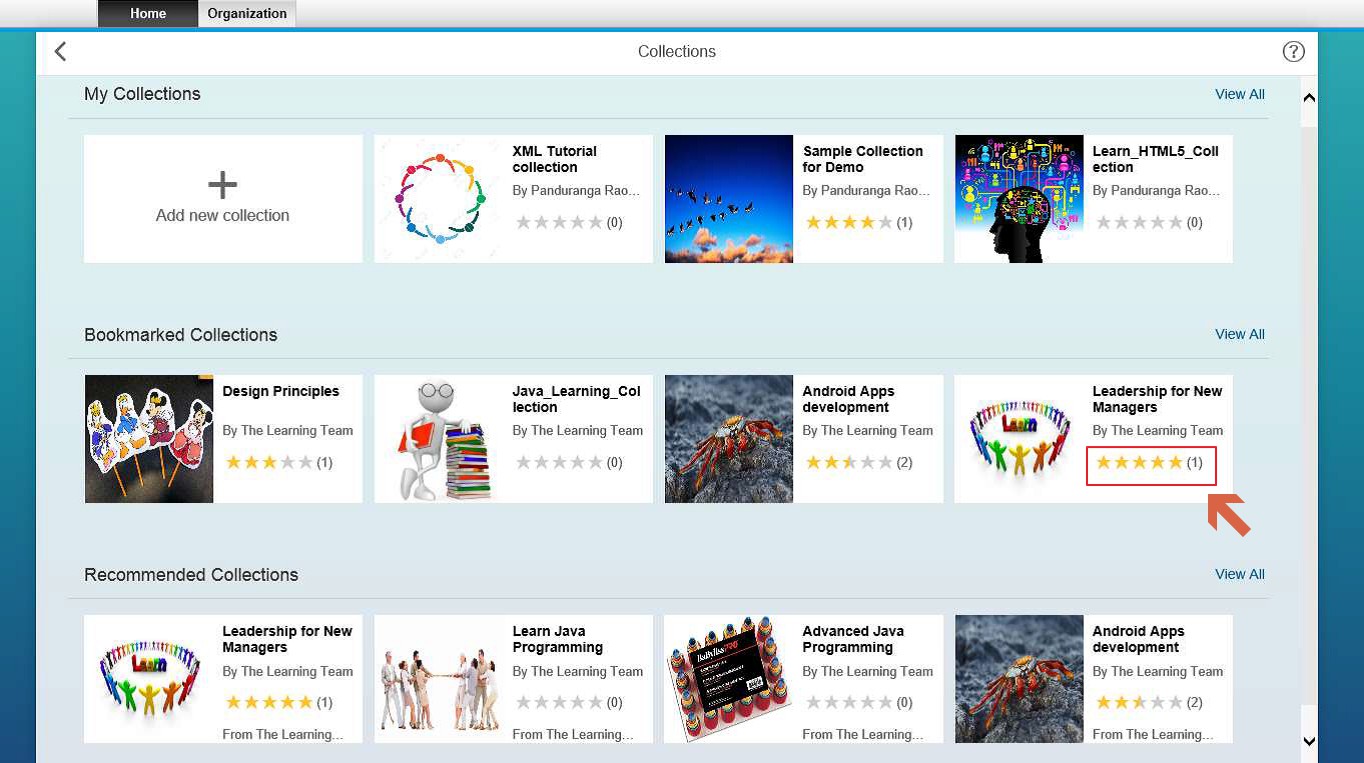Open Learn_HTML5_Collection title
Viewport: 1364px width, 763px height.
[1155, 159]
